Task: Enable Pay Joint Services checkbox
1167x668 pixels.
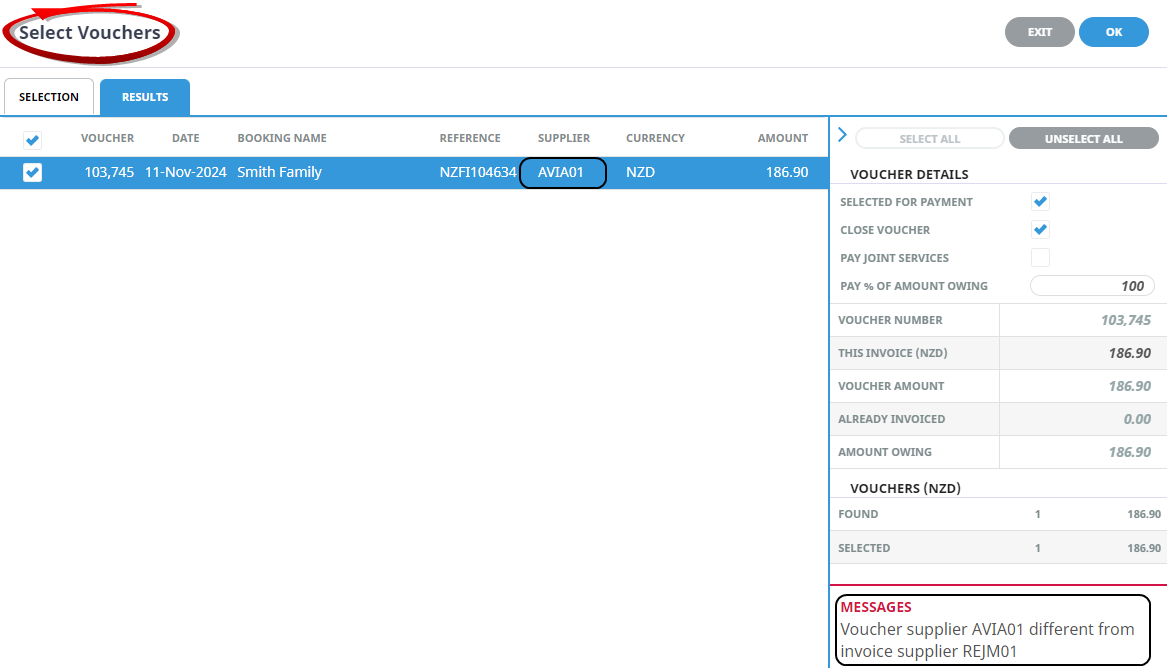Action: point(1040,258)
